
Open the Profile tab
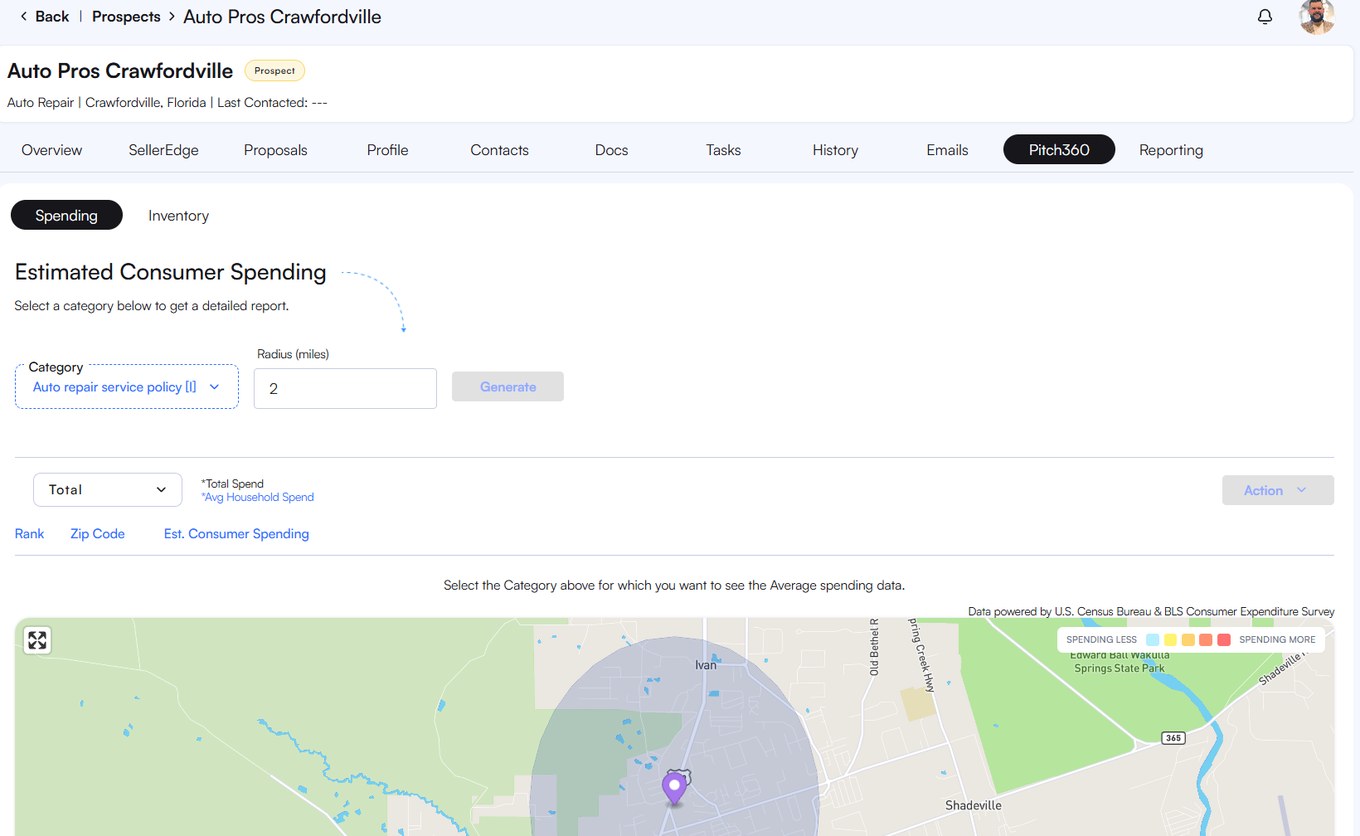click(x=387, y=150)
